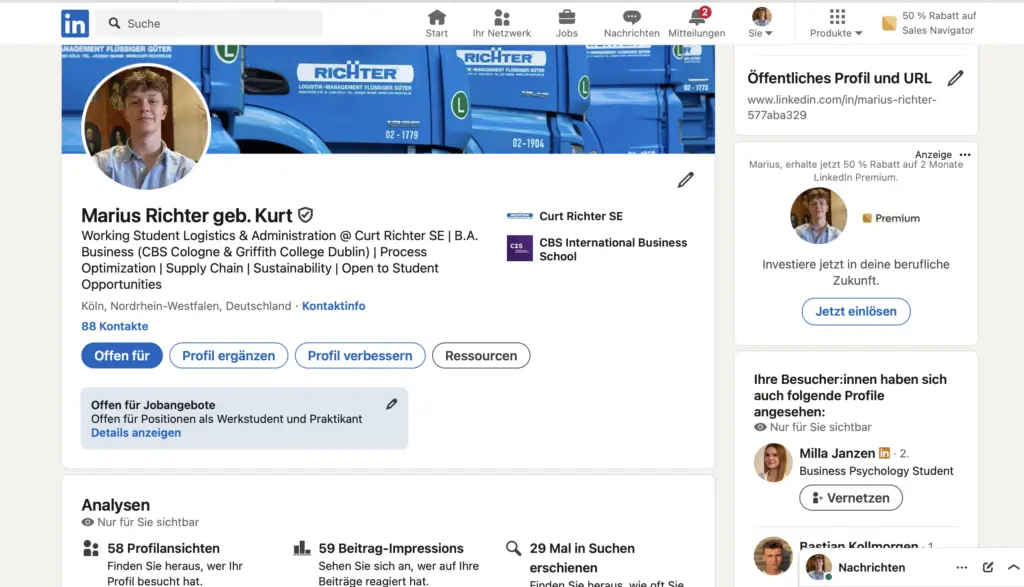The image size is (1024, 587).
Task: Click the avatar in the messaging overlay
Action: (x=818, y=567)
